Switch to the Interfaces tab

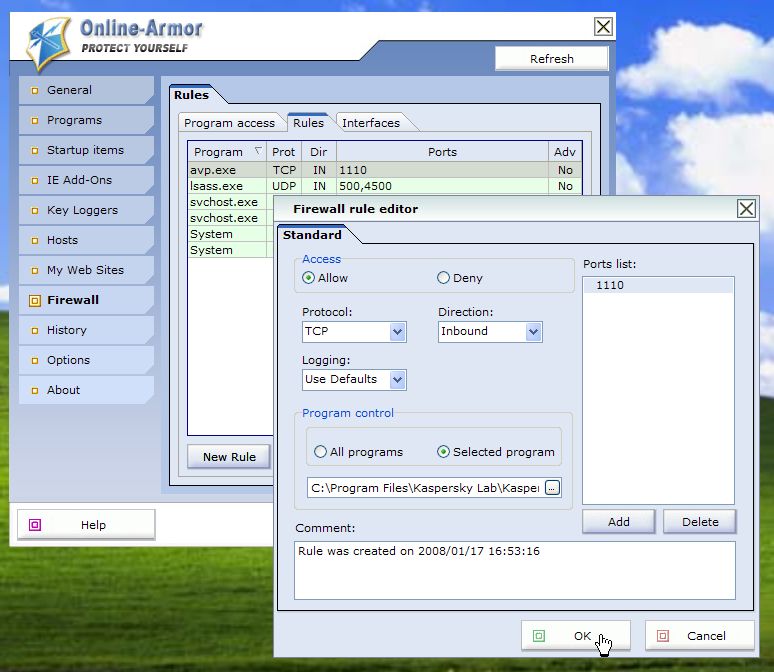tap(371, 123)
